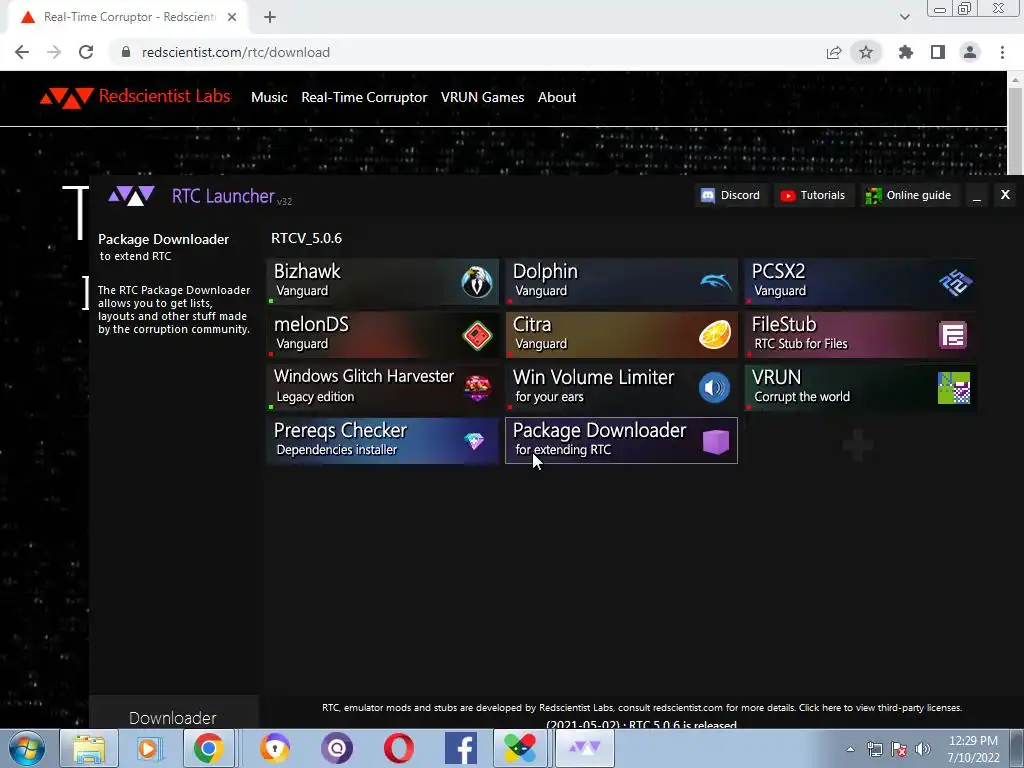Viewport: 1024px width, 768px height.
Task: Click the Dolphin emulator dolphin icon
Action: [x=716, y=282]
